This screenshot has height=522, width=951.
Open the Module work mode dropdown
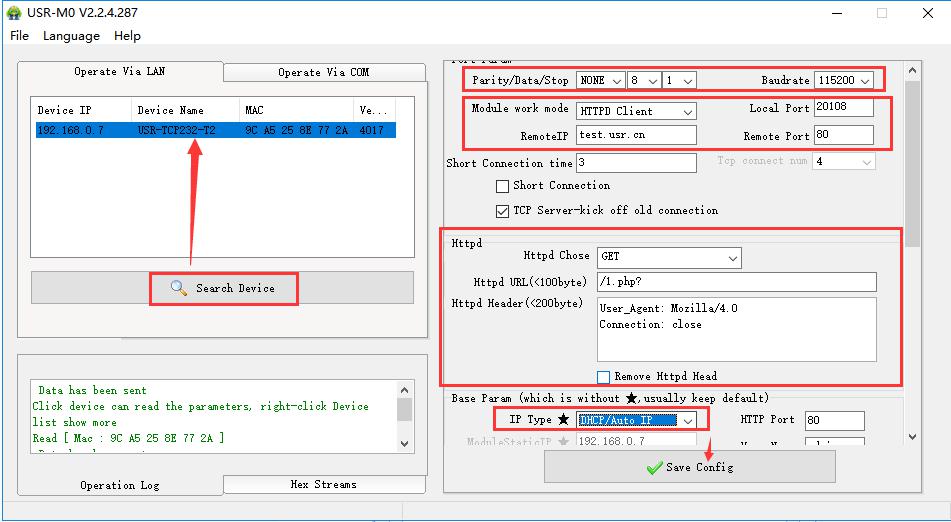pyautogui.click(x=636, y=111)
